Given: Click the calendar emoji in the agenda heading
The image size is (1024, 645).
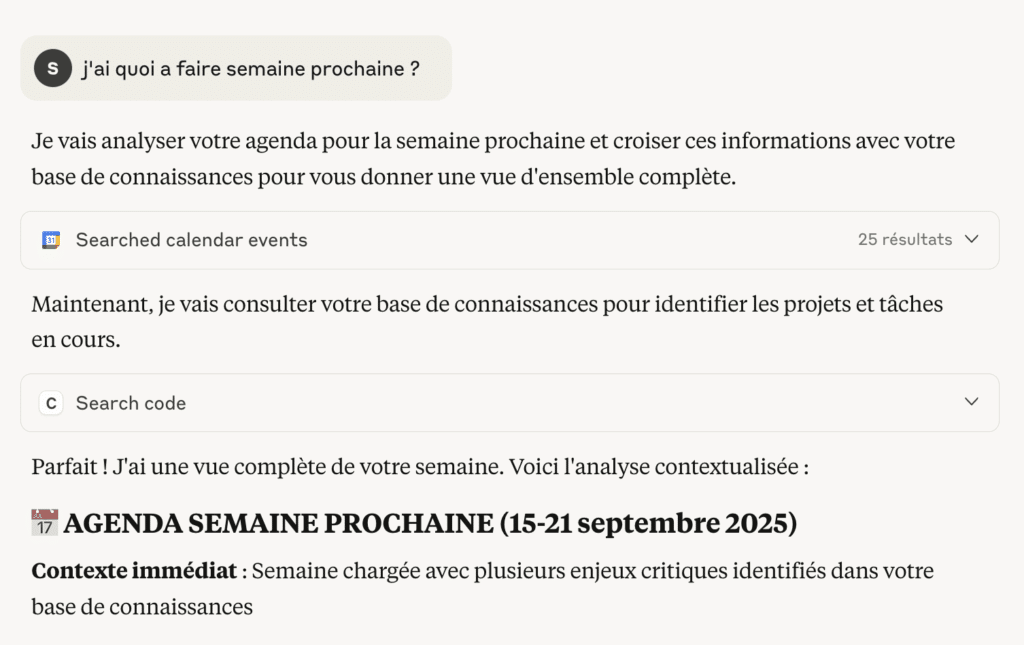Looking at the screenshot, I should [x=45, y=523].
